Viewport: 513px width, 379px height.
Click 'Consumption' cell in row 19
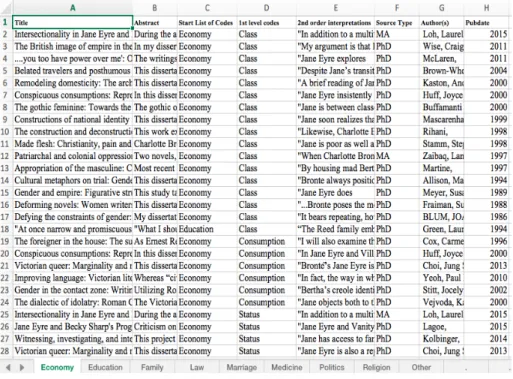click(267, 241)
